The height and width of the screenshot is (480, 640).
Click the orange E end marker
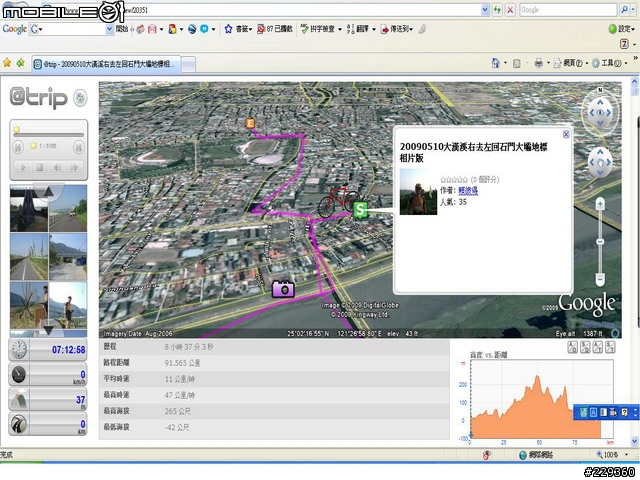coord(250,123)
